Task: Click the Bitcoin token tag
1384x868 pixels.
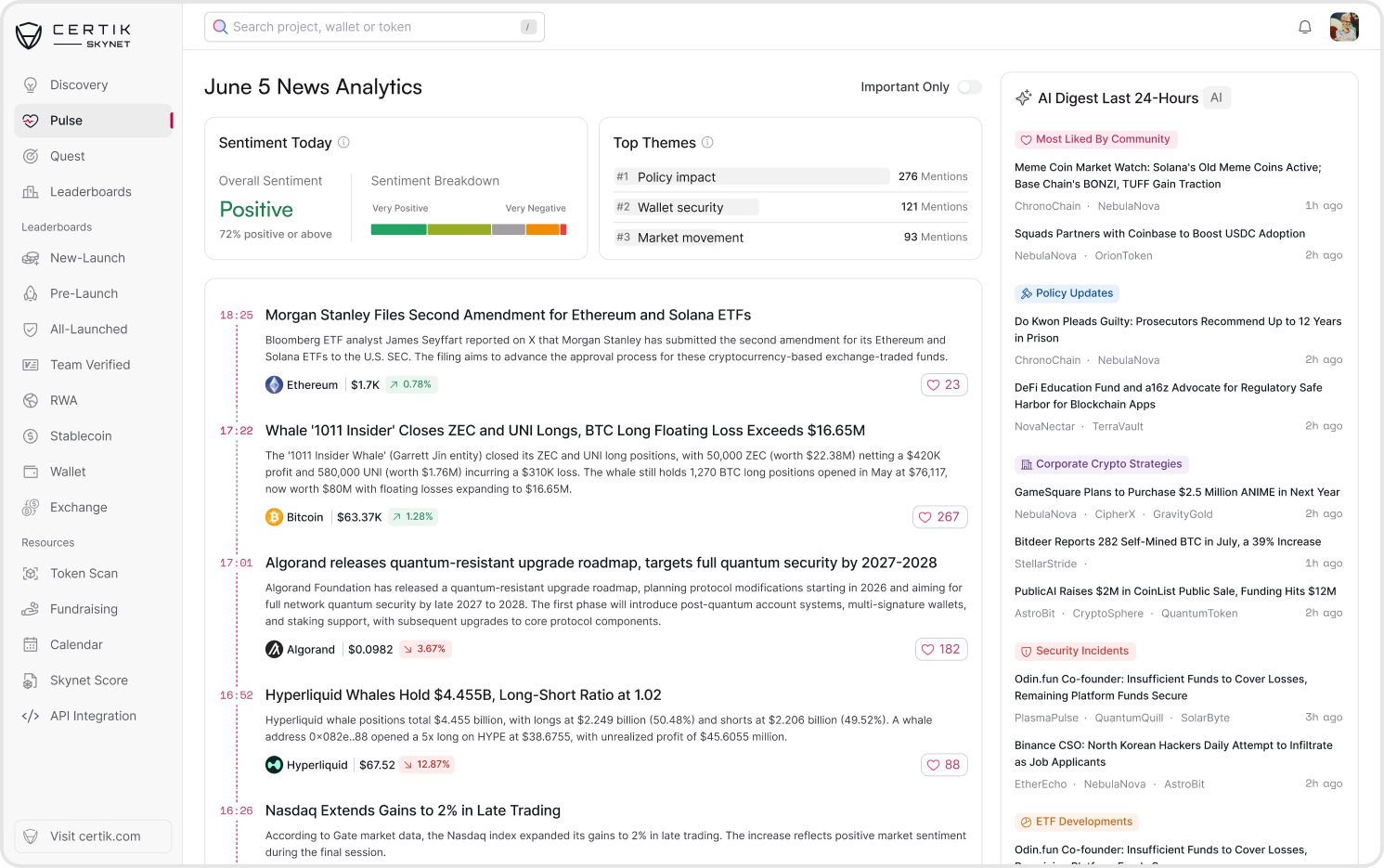Action: (294, 517)
